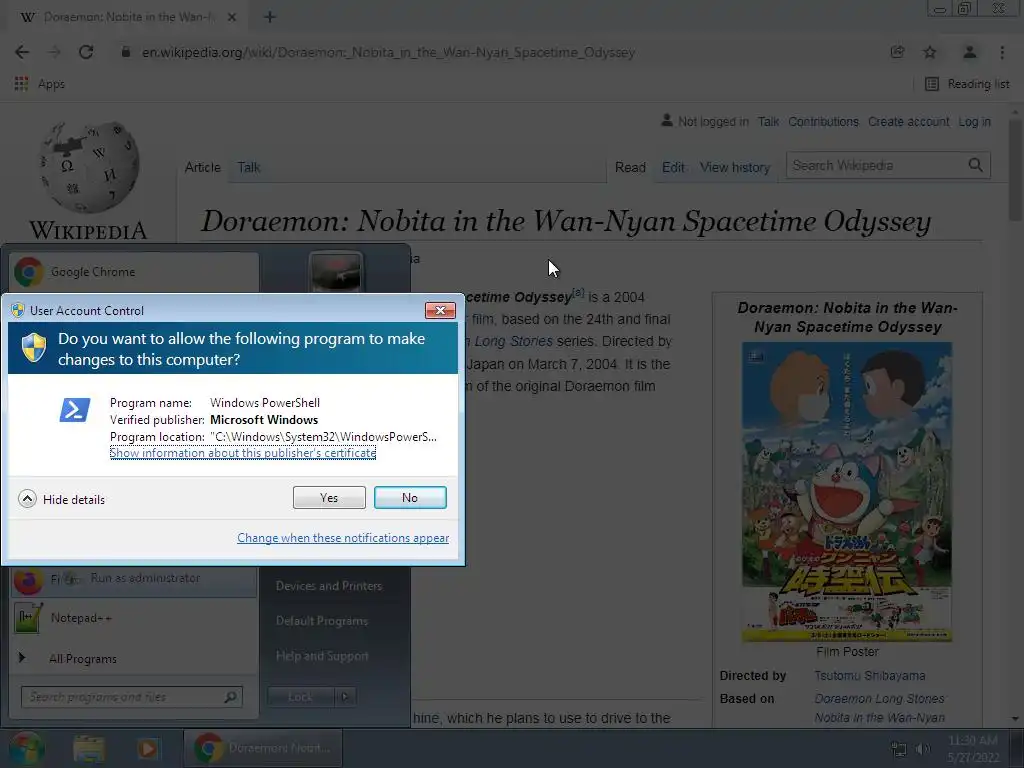Select the Edit tab
Screen dimensions: 1024x768
(x=673, y=168)
